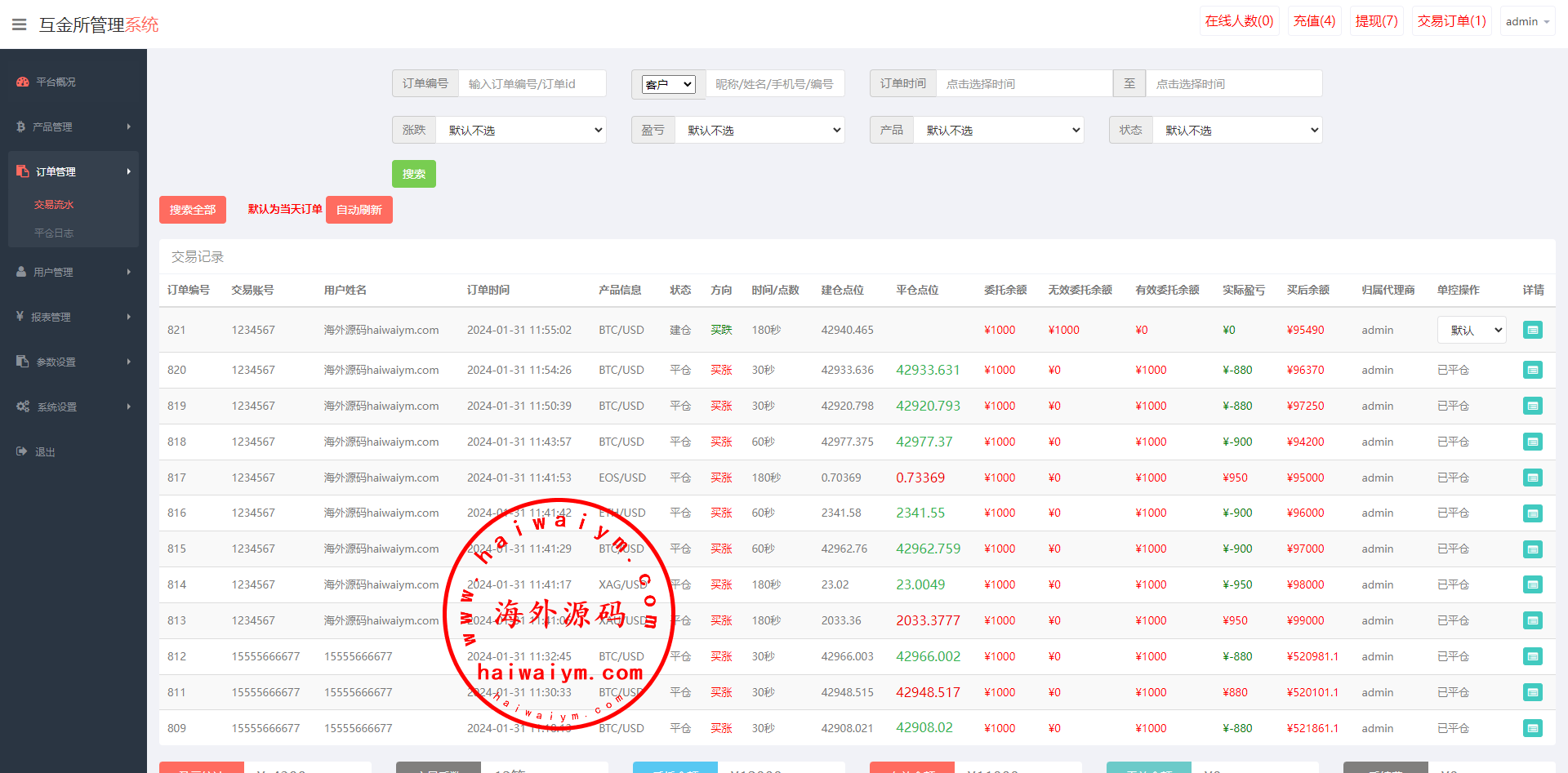Open the 状态 dropdown filter
This screenshot has width=1568, height=773.
click(1236, 130)
